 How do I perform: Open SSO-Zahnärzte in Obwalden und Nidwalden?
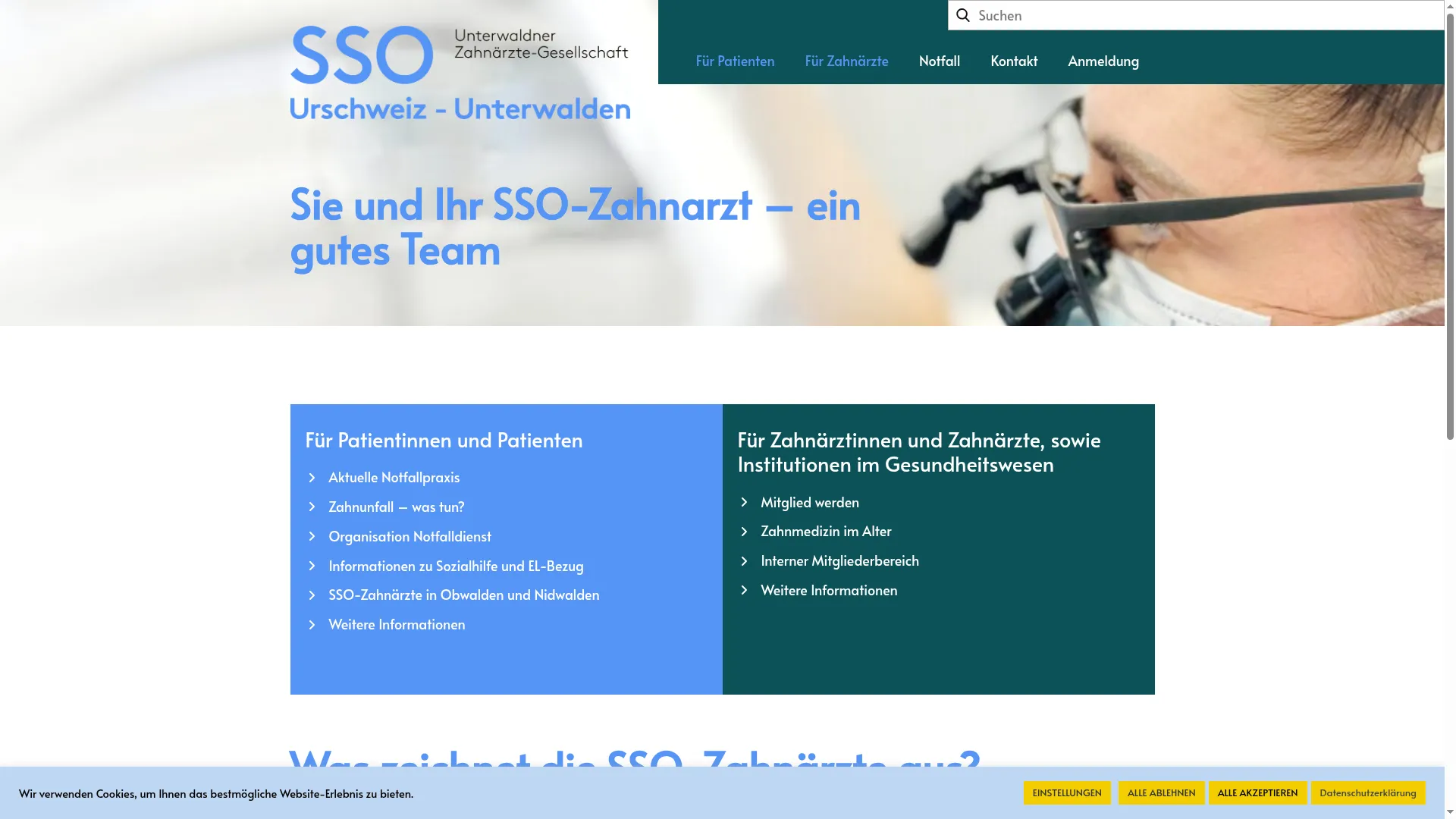[463, 595]
